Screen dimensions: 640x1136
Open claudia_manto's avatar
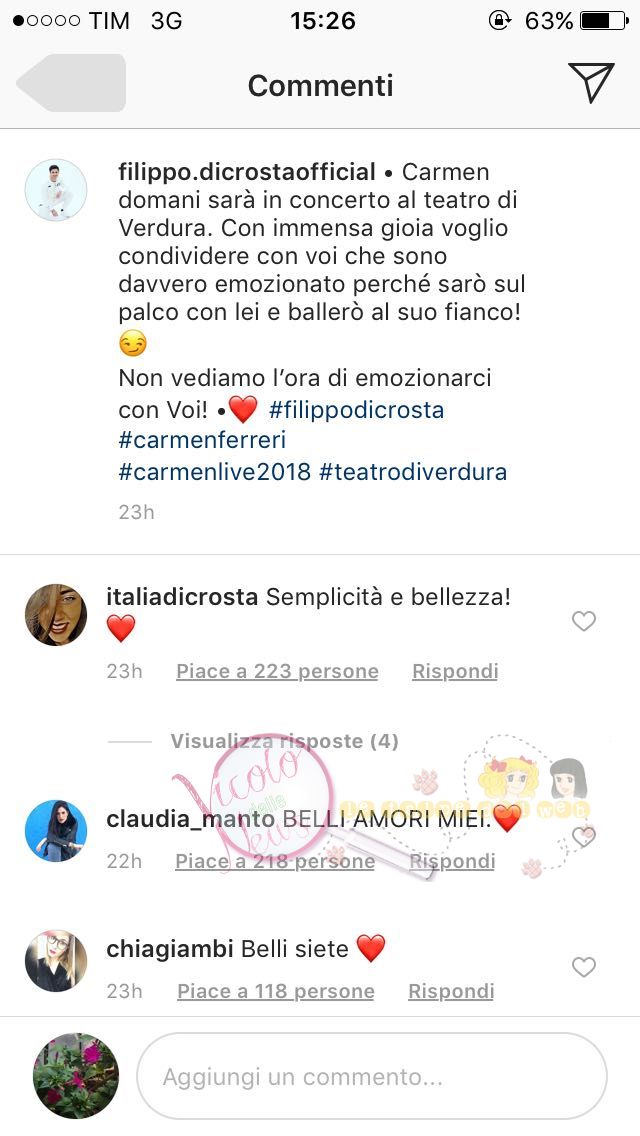tap(56, 831)
